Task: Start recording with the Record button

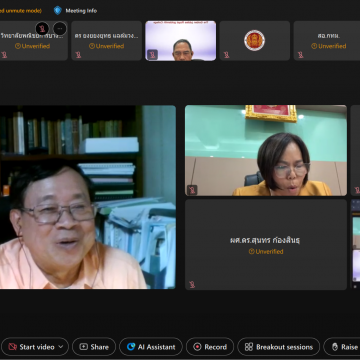Action: coord(210,347)
